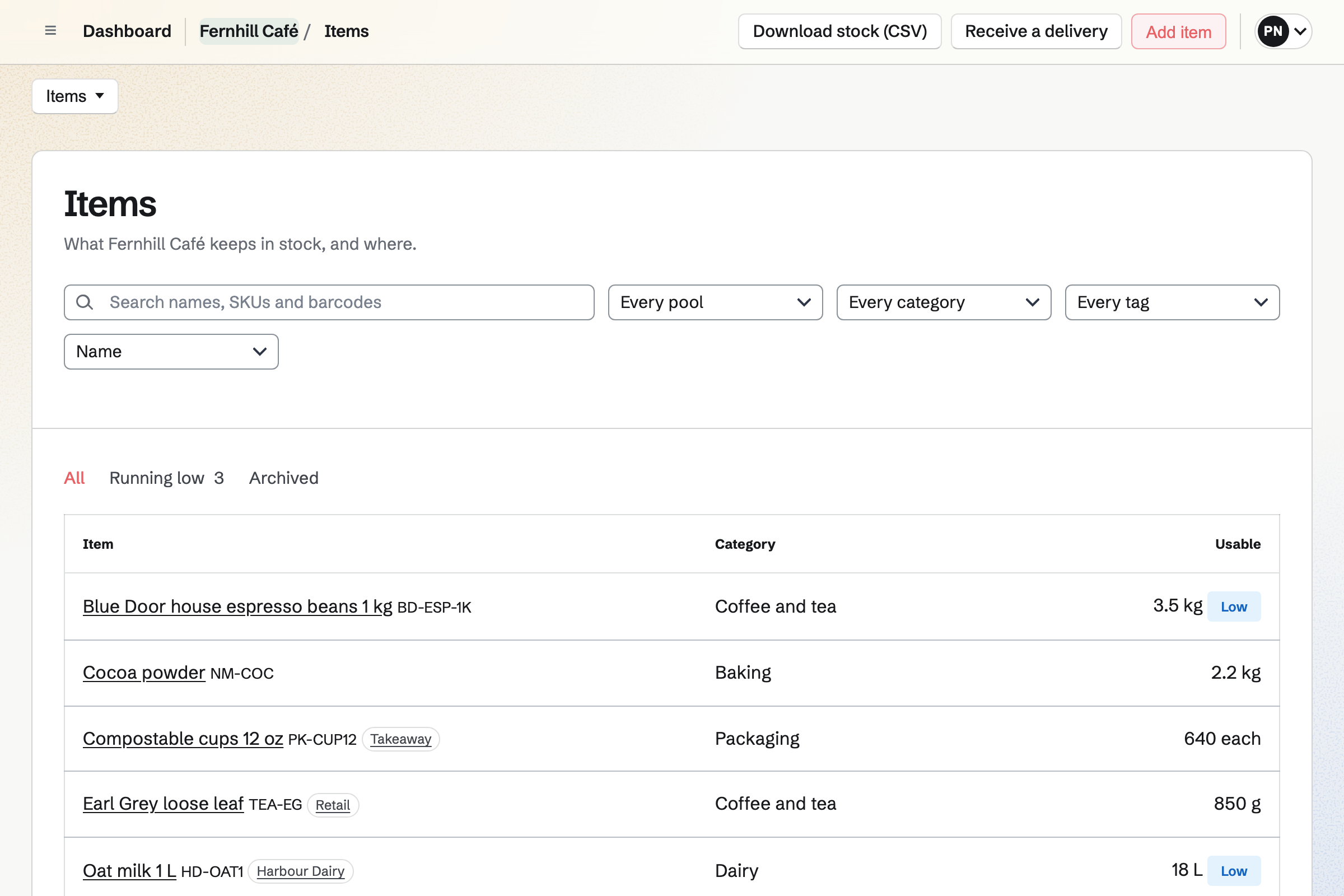
Task: Open the Every category dropdown
Action: tap(944, 302)
